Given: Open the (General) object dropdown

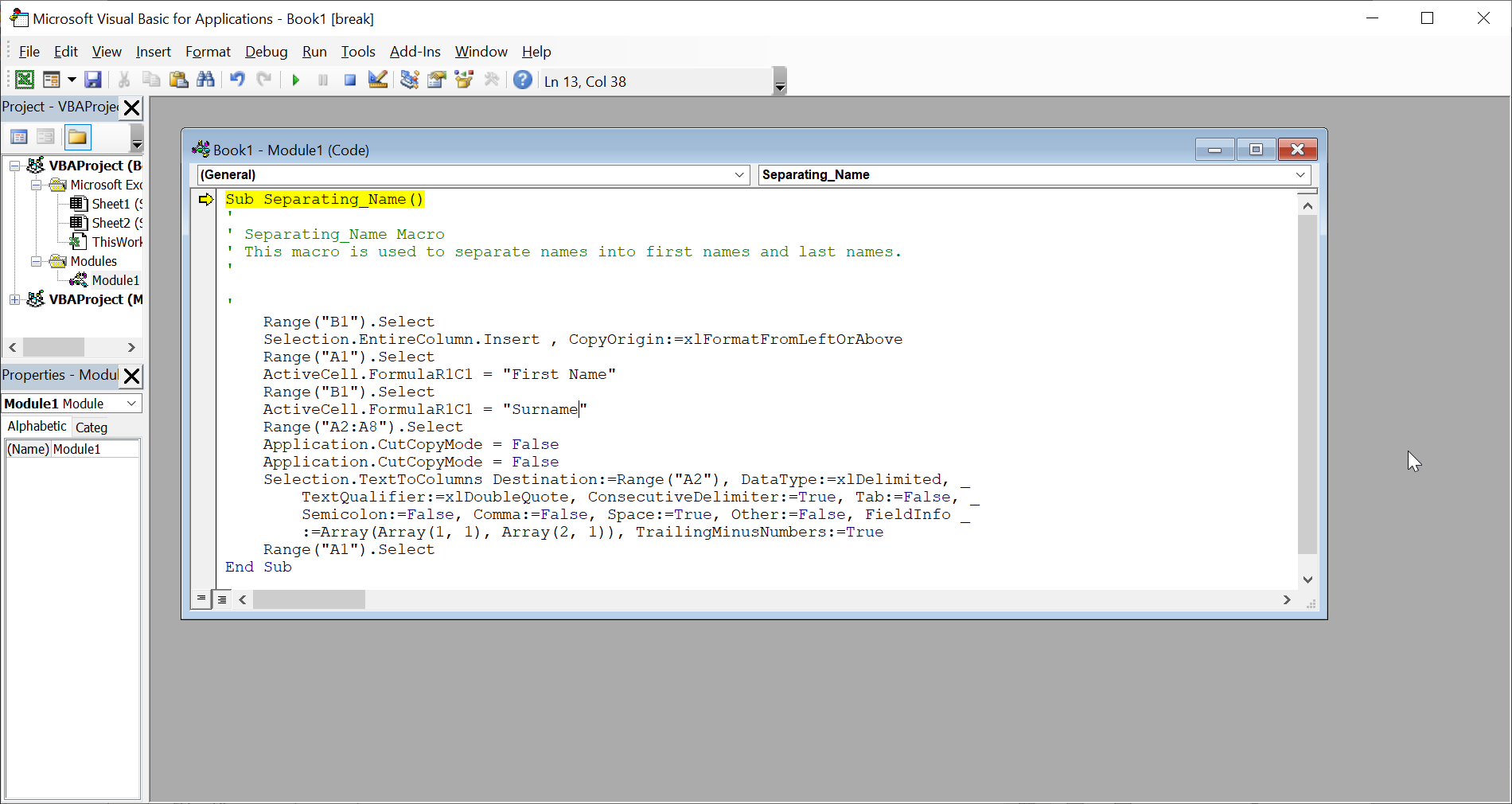Looking at the screenshot, I should point(739,175).
